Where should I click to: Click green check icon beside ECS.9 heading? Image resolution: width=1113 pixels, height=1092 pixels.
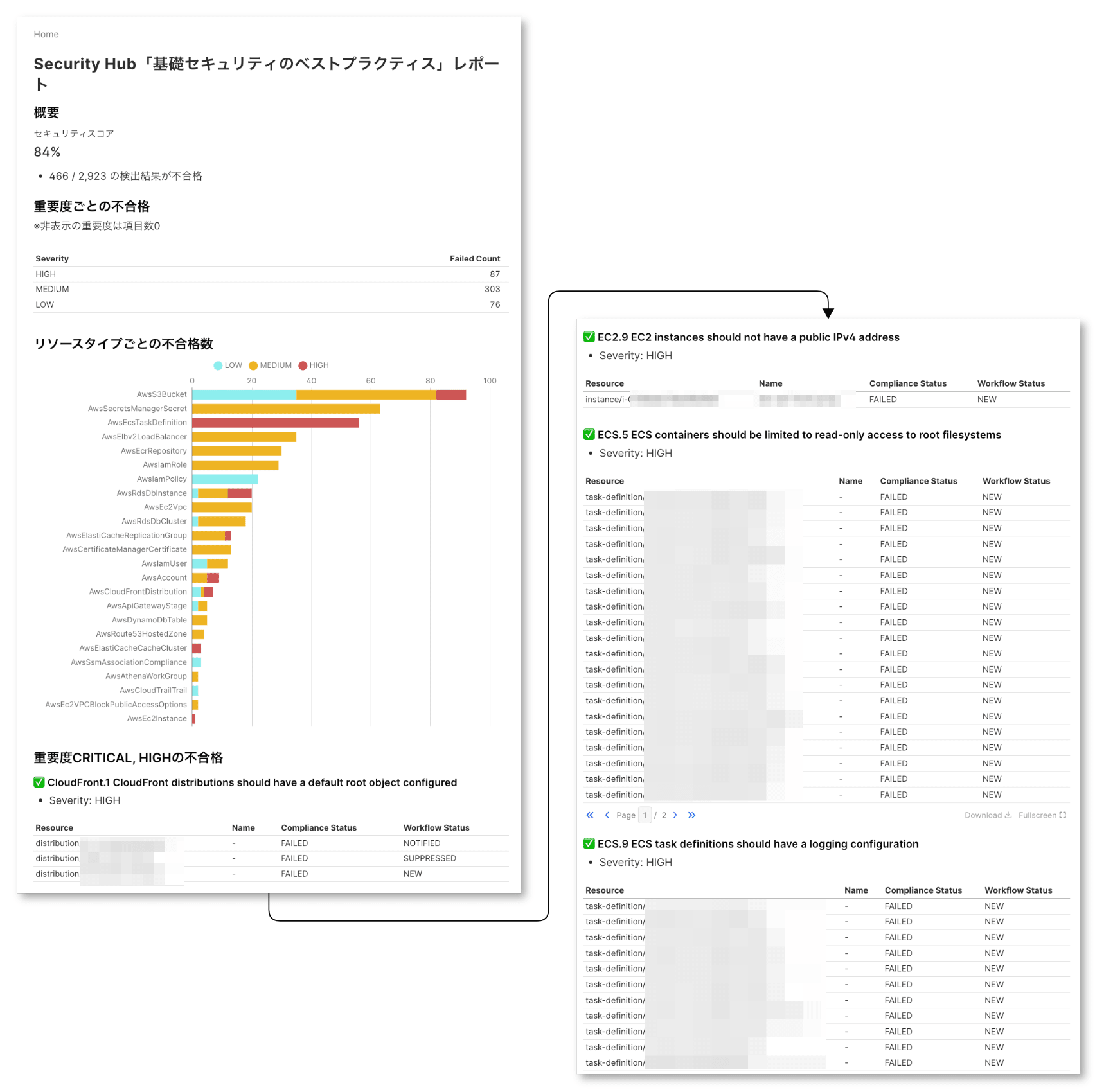pyautogui.click(x=589, y=843)
